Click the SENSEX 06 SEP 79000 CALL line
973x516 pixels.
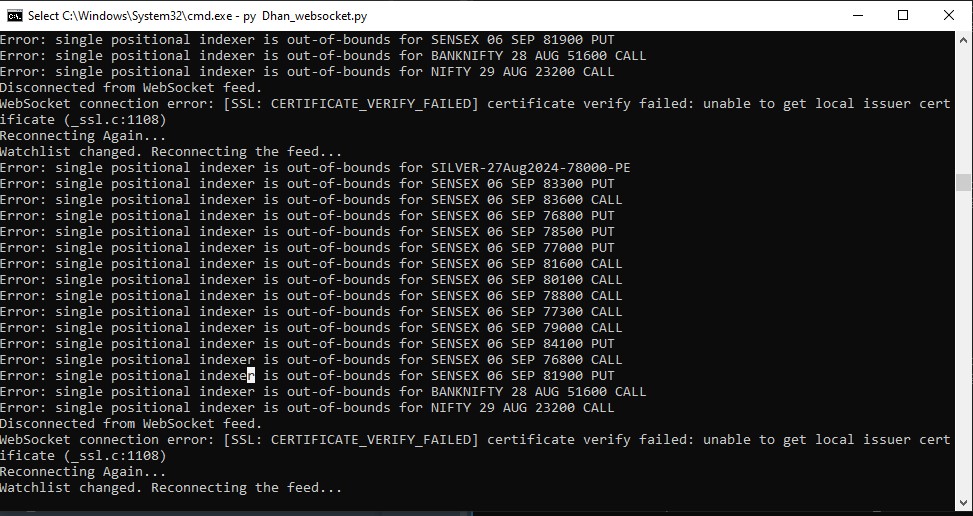311,327
